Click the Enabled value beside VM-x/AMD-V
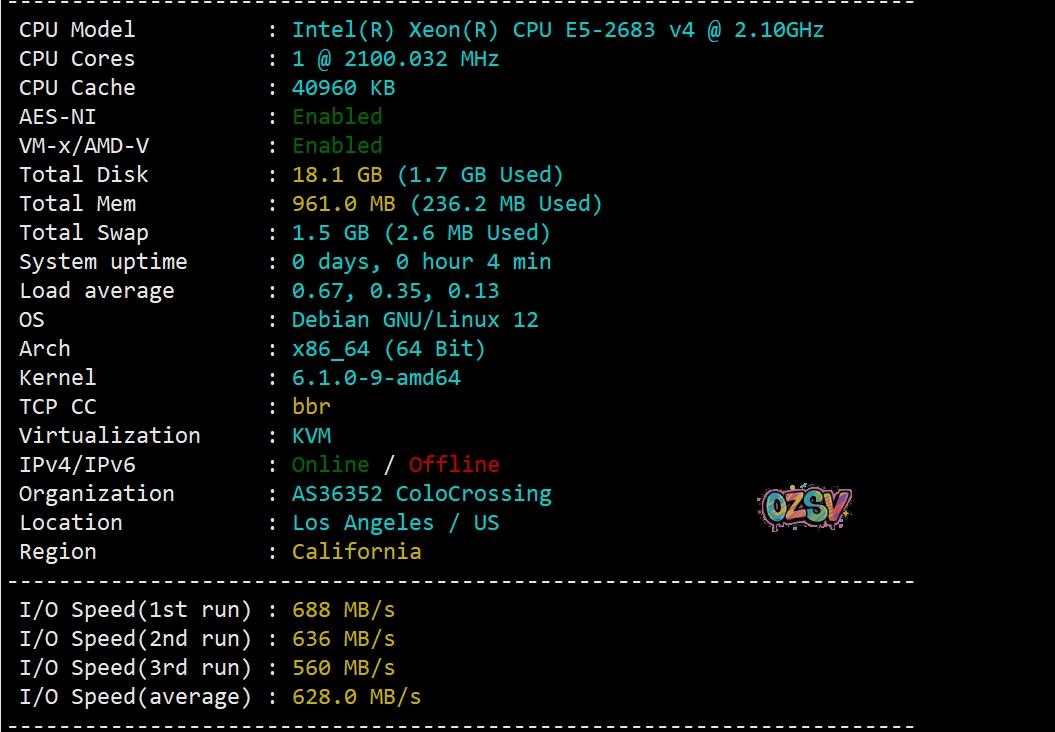This screenshot has width=1055, height=732. 337,146
